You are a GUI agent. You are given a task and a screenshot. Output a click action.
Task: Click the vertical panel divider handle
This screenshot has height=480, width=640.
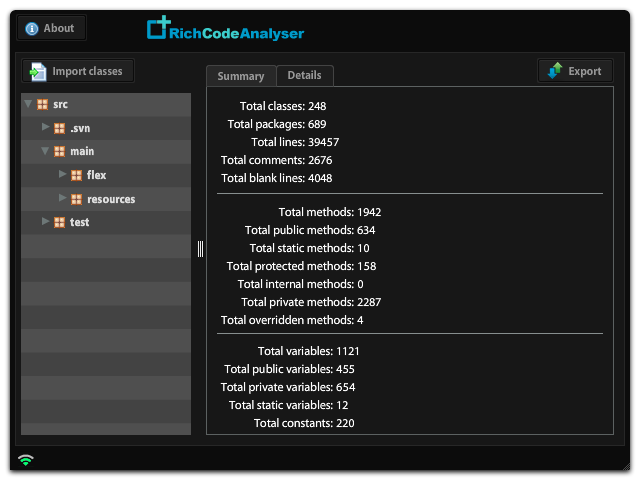coord(200,249)
